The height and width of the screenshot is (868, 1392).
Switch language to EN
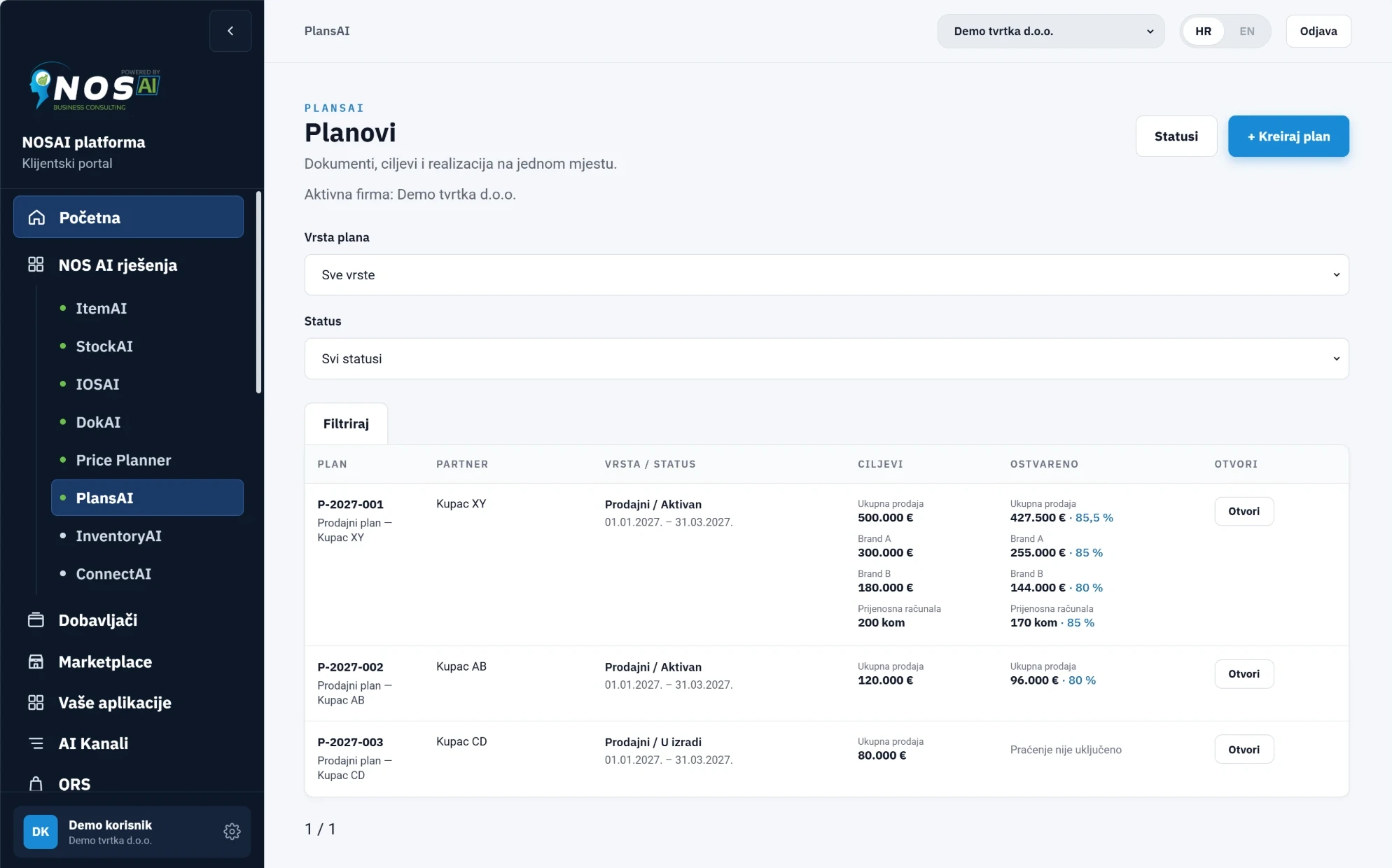tap(1247, 31)
